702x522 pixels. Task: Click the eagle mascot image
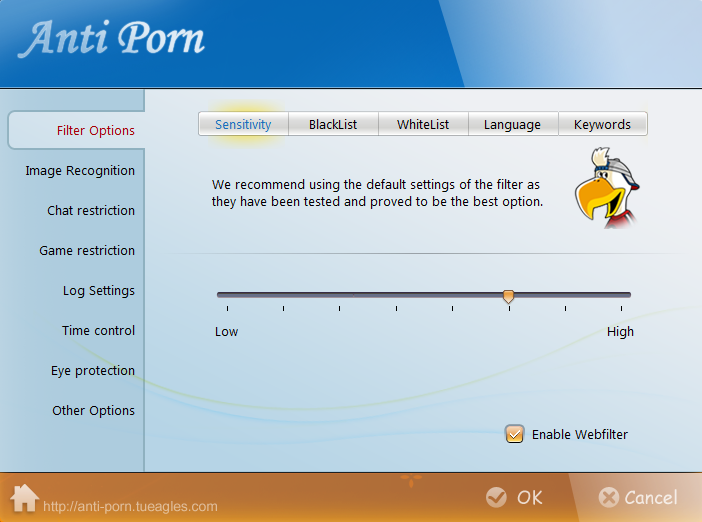[x=608, y=188]
